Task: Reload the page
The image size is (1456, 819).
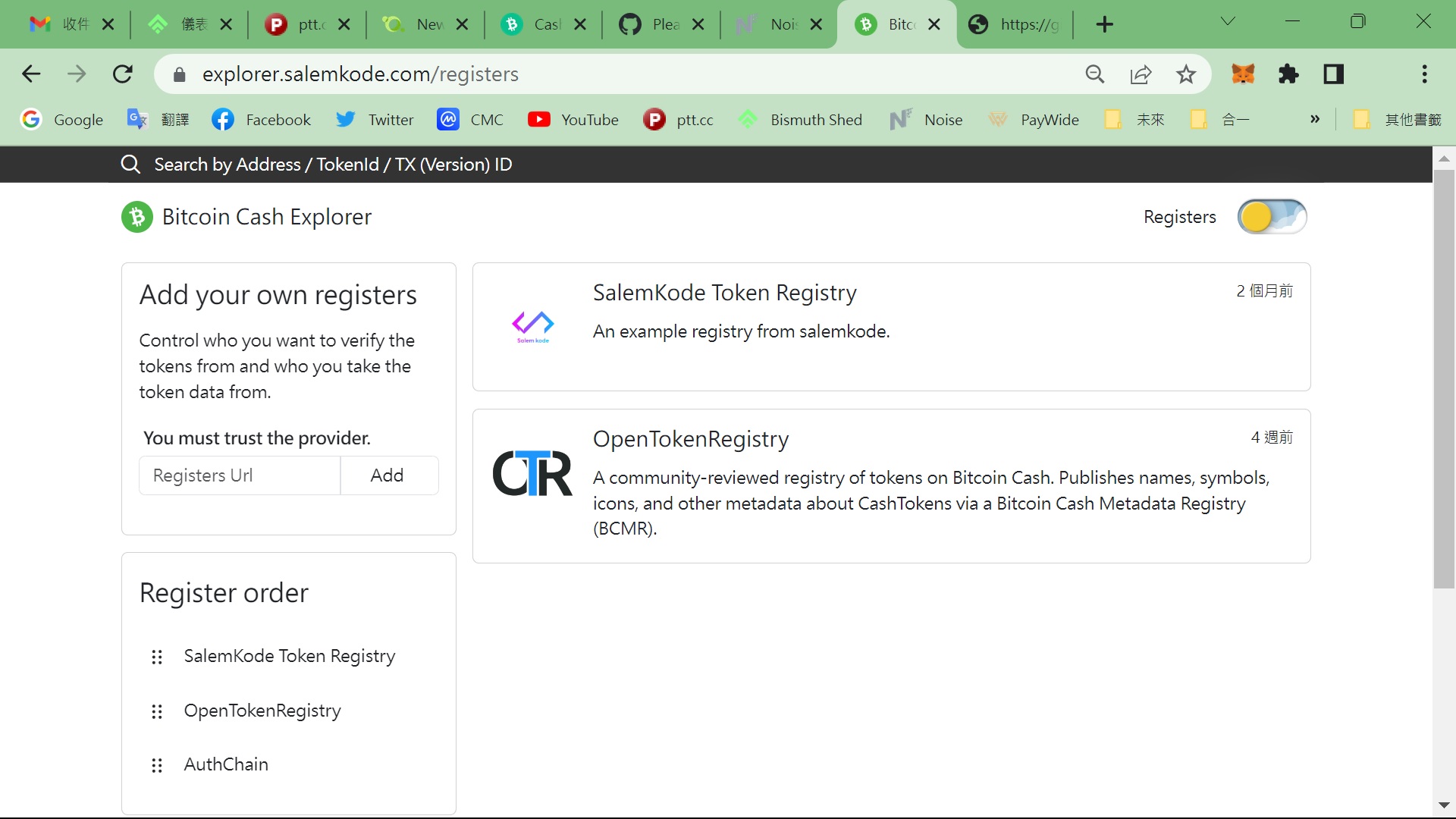Action: point(123,74)
